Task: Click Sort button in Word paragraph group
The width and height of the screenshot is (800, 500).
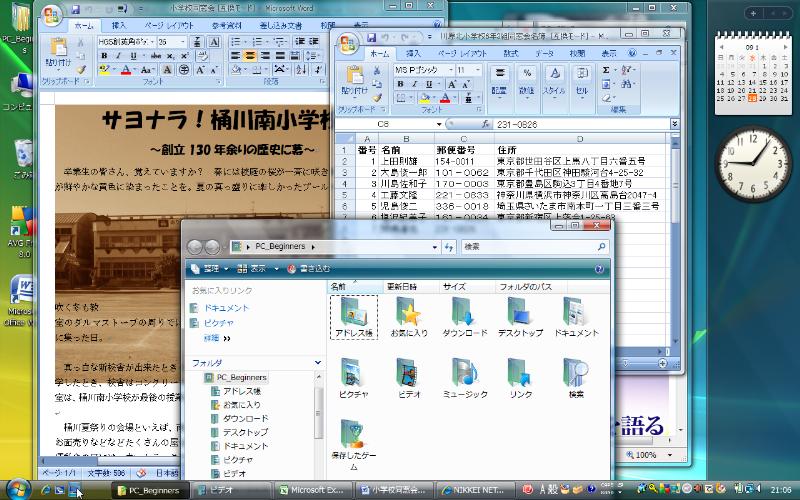Action: tap(302, 69)
